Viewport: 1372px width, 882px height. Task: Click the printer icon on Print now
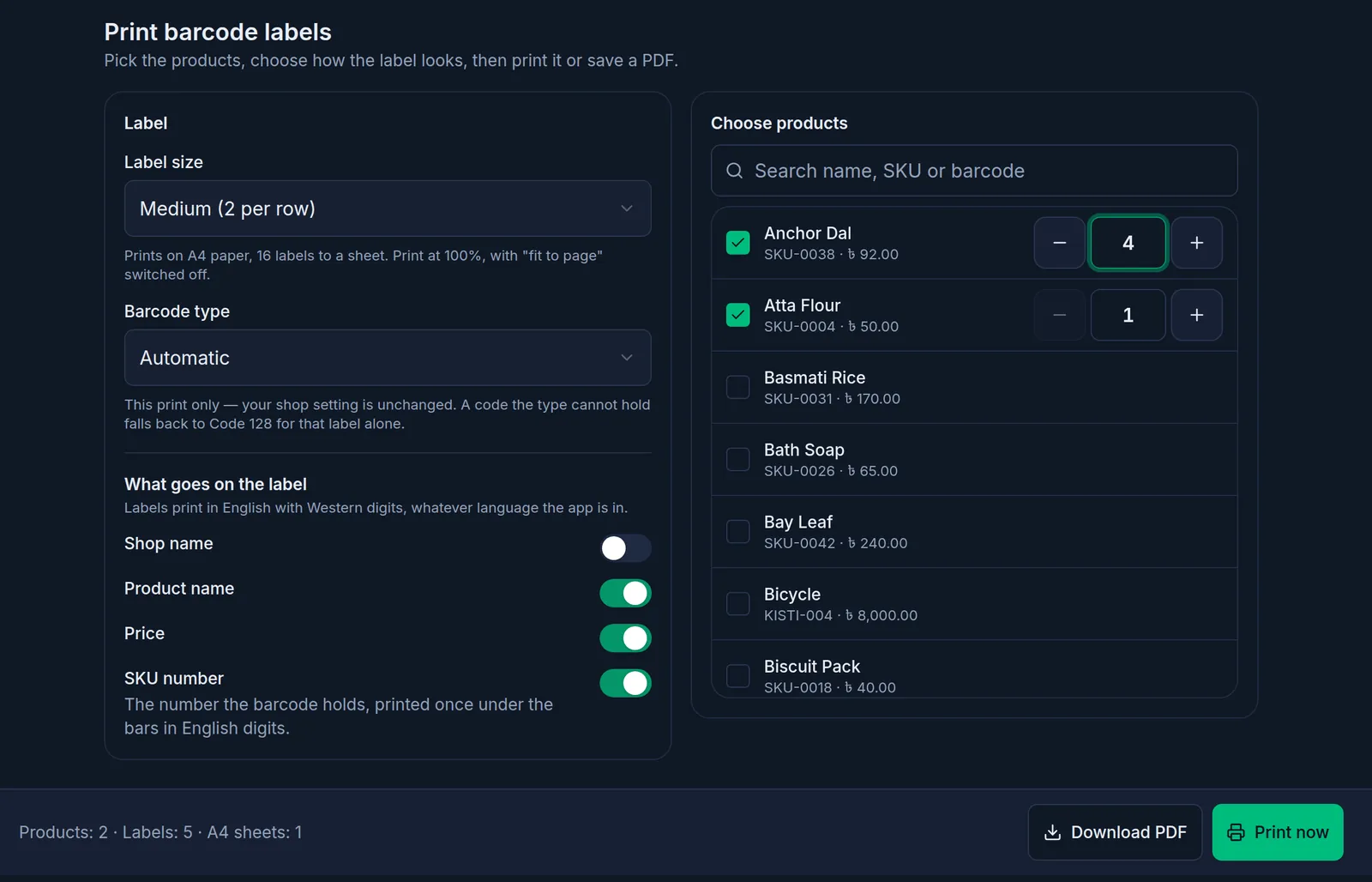click(x=1236, y=832)
